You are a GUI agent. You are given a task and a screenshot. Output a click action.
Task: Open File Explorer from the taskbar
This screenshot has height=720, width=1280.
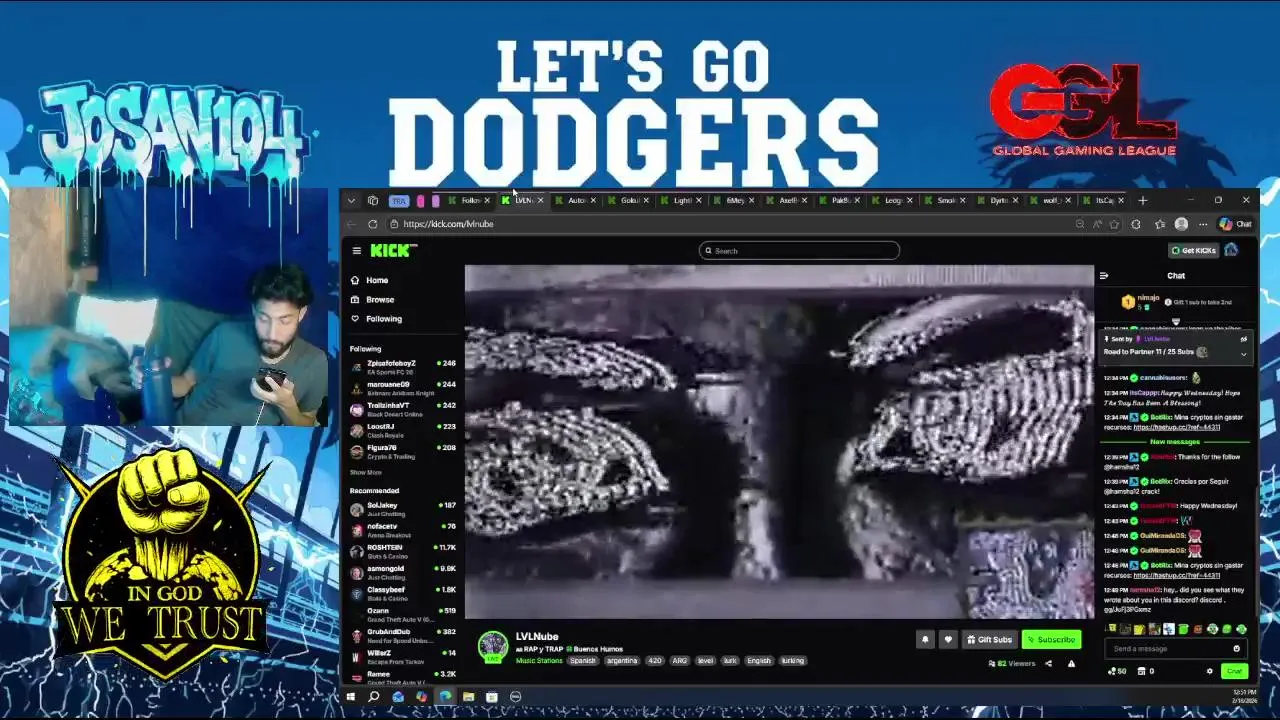(x=468, y=696)
